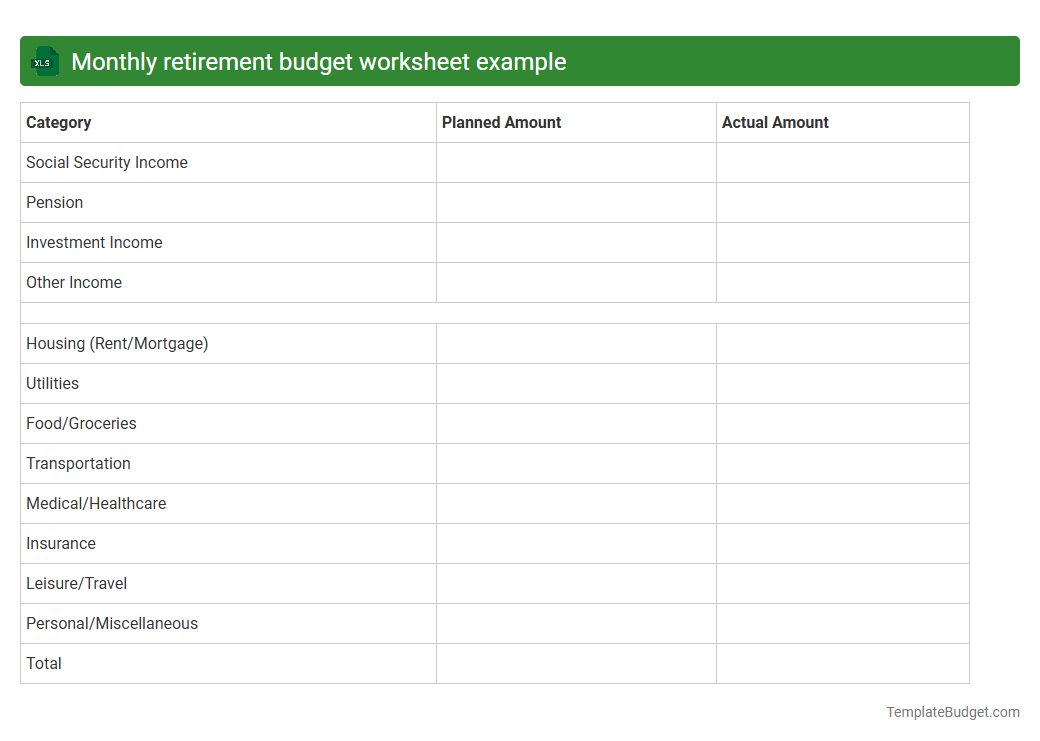Select the Social Security Income row label
1040x741 pixels.
click(x=107, y=162)
